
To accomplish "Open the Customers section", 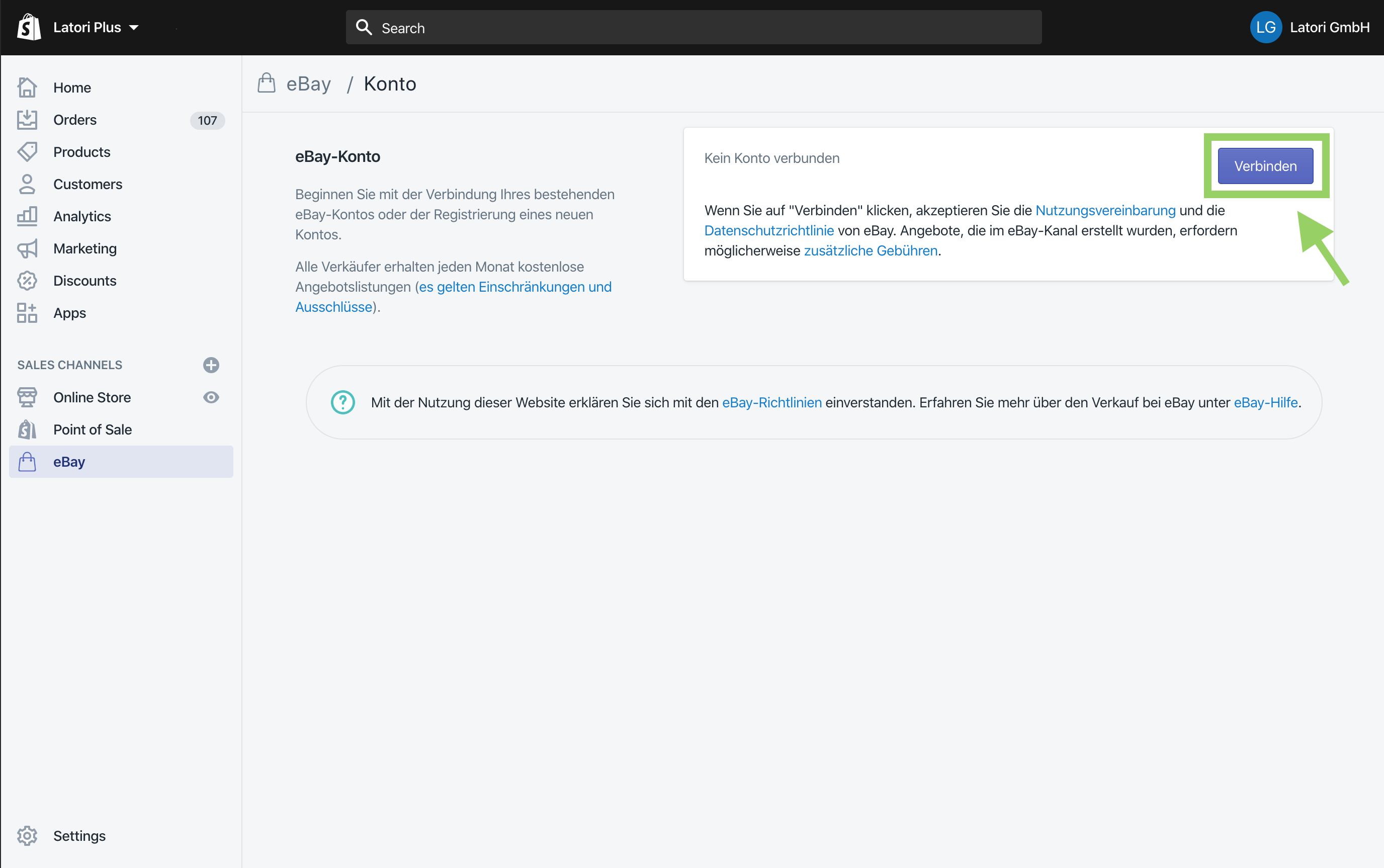I will point(88,184).
